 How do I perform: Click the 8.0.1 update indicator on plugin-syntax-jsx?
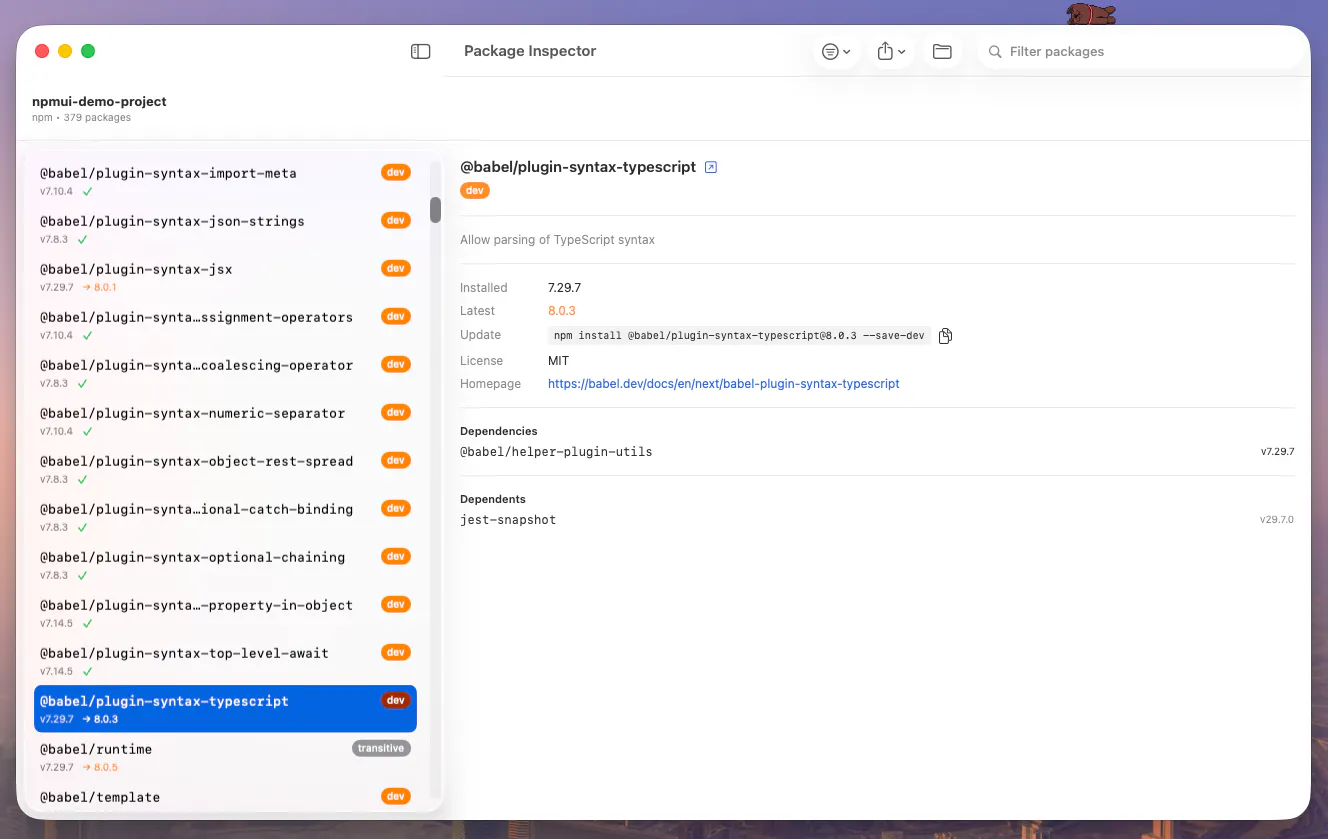[99, 287]
